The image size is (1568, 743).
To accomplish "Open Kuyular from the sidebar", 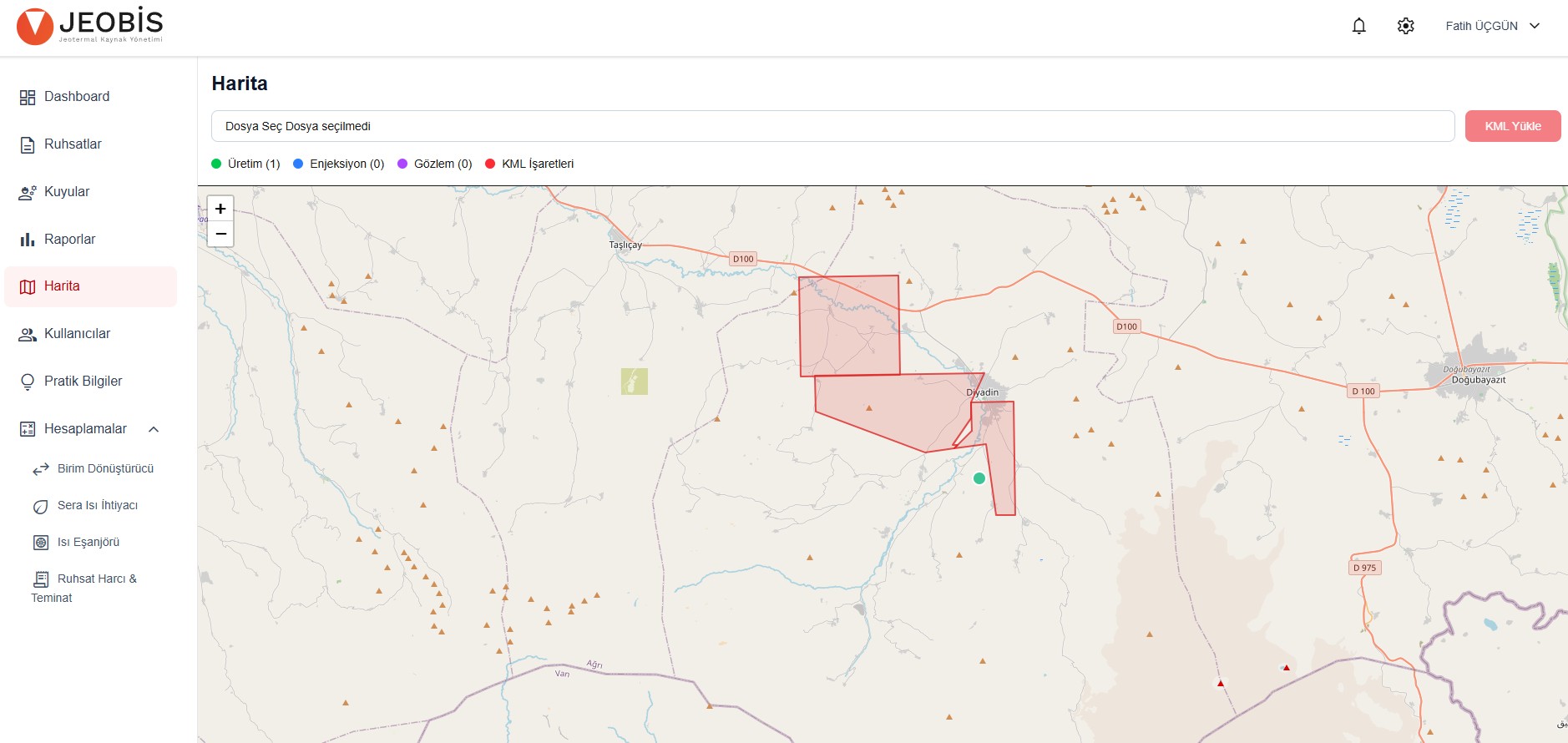I will click(x=67, y=192).
